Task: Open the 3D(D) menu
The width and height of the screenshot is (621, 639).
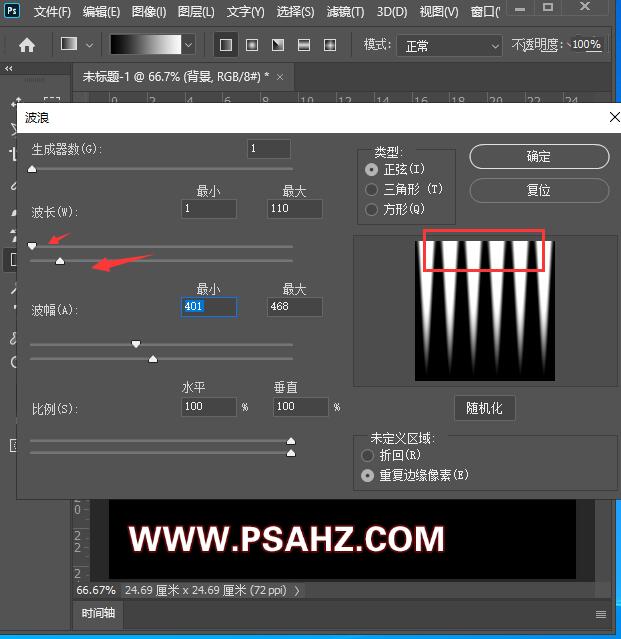Action: coord(392,11)
